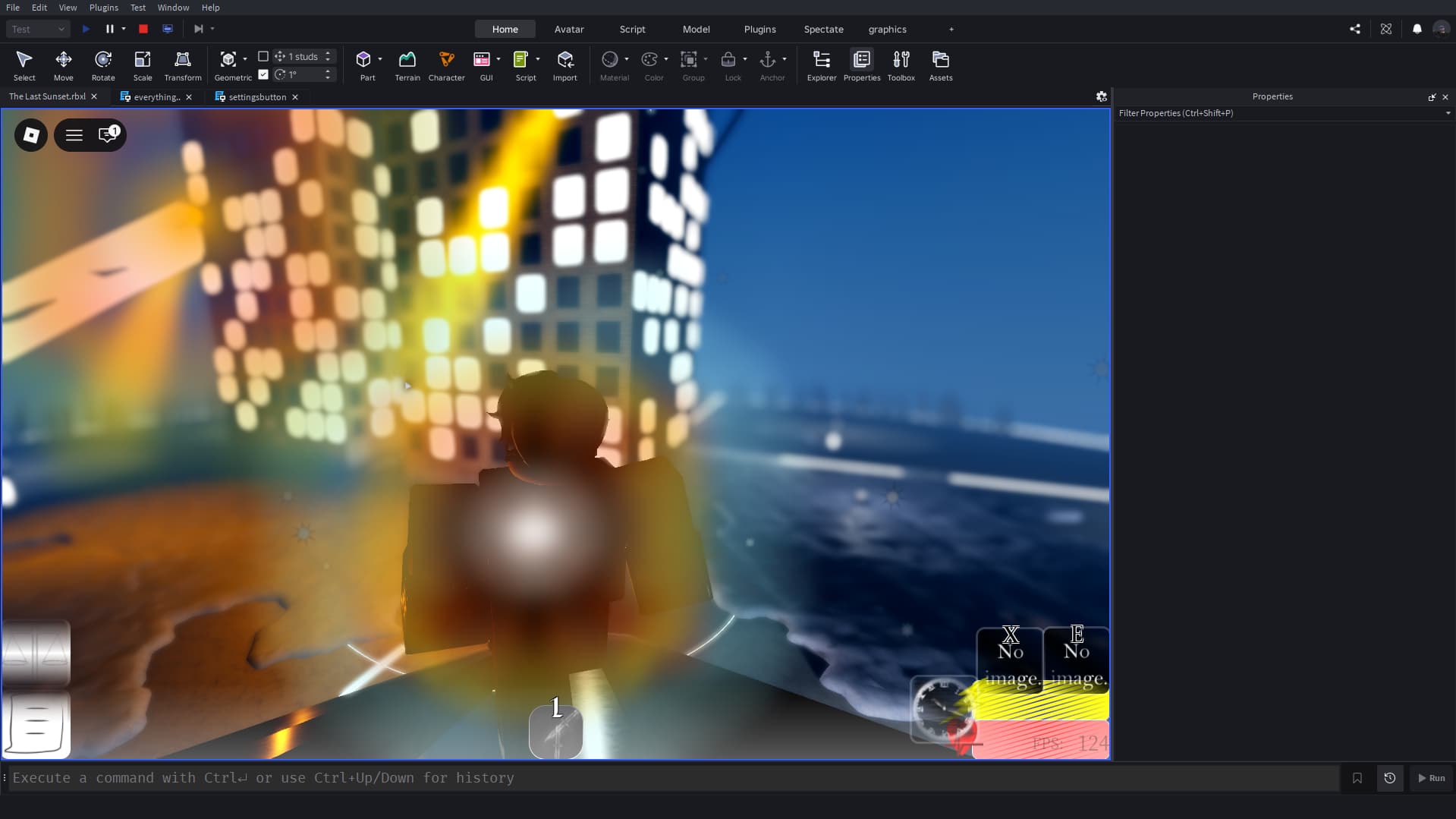Pause the running playtest
The image size is (1456, 819).
[x=110, y=29]
